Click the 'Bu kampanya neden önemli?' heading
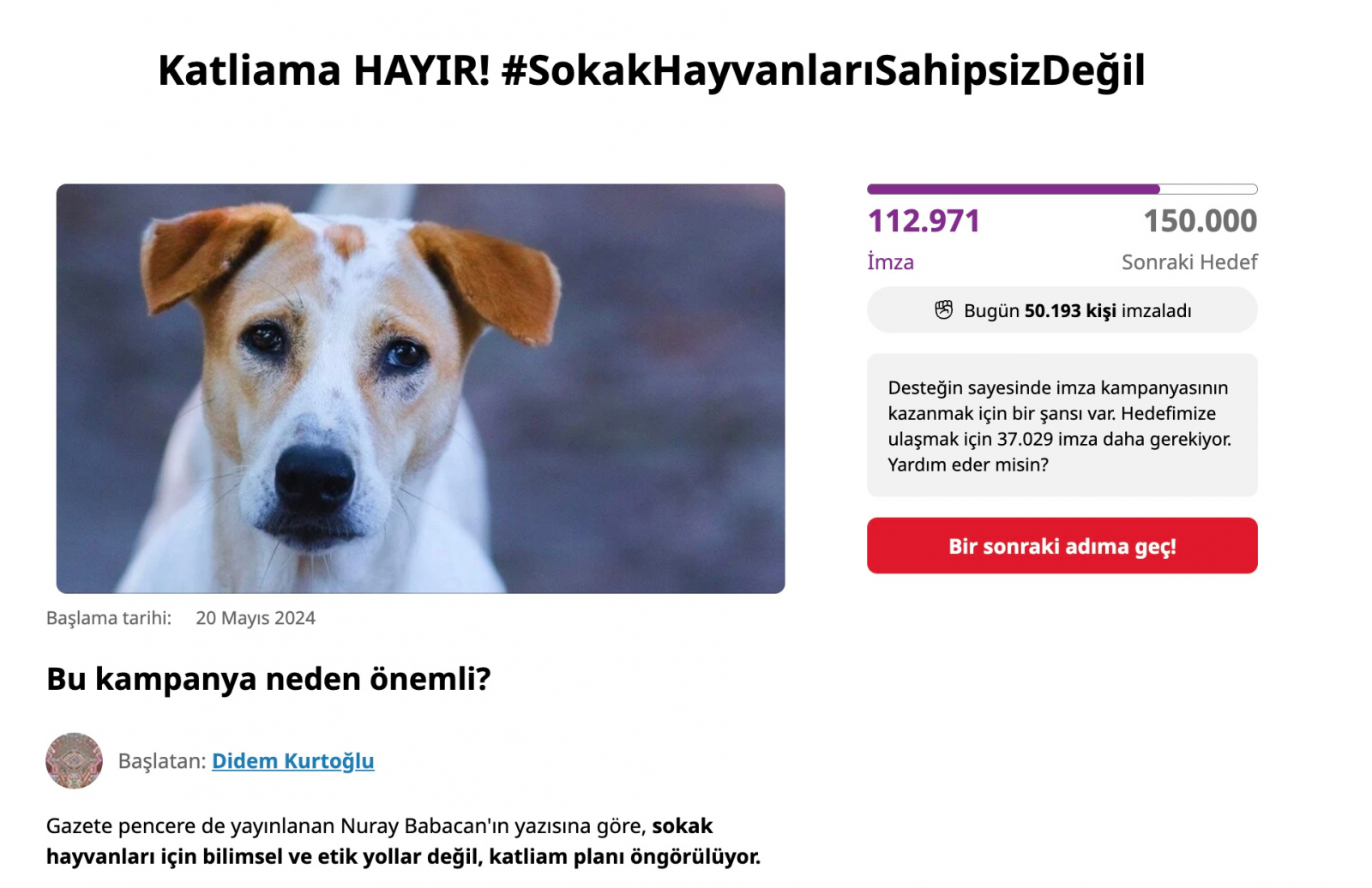Viewport: 1372px width, 888px height. pyautogui.click(x=268, y=679)
